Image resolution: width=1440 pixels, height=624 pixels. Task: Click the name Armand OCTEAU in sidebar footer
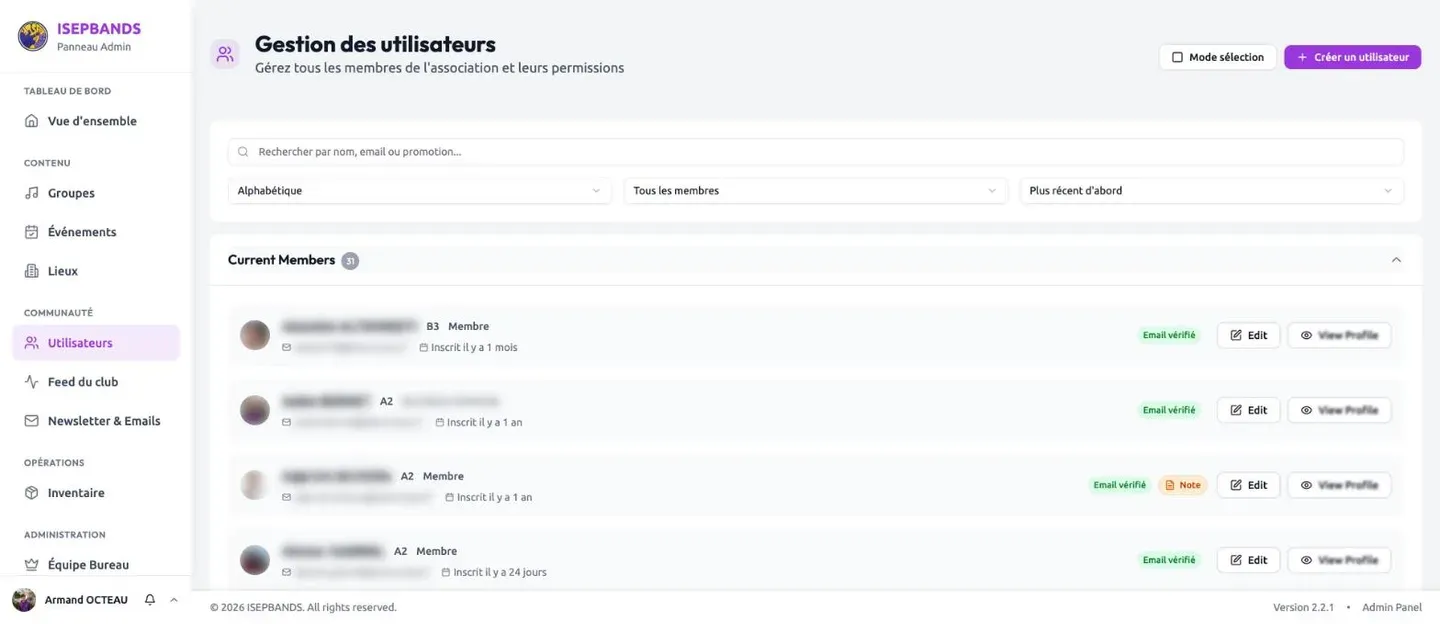86,600
